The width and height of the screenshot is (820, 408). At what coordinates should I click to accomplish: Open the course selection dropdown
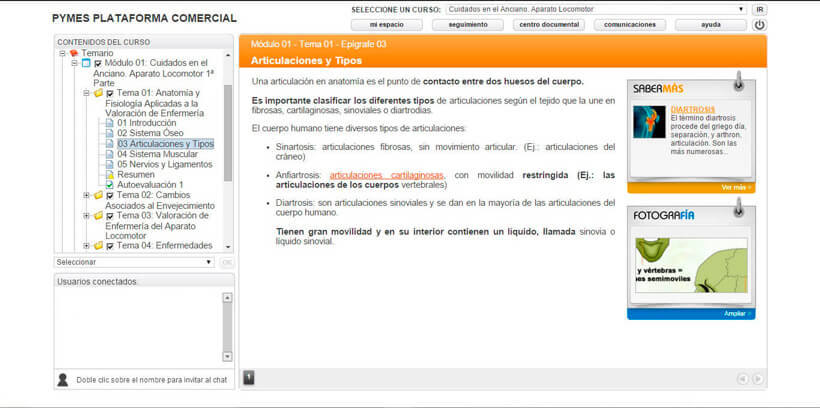pos(596,9)
